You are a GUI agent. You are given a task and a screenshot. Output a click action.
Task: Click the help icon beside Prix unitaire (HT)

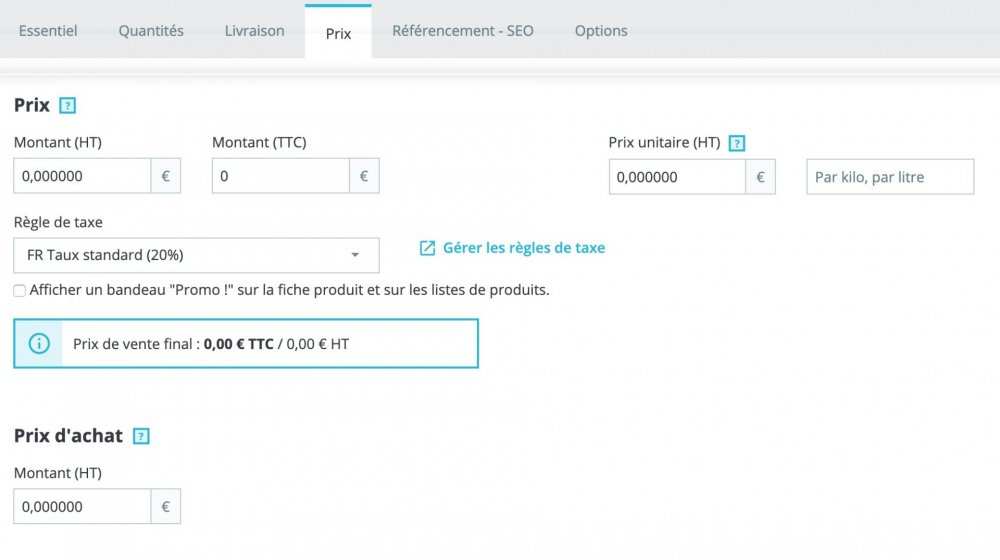737,143
